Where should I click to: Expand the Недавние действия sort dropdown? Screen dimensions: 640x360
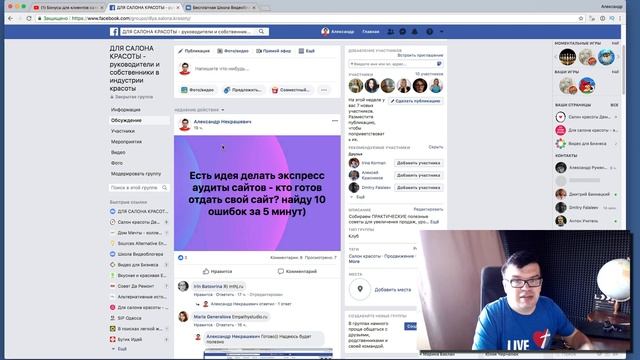coord(199,110)
